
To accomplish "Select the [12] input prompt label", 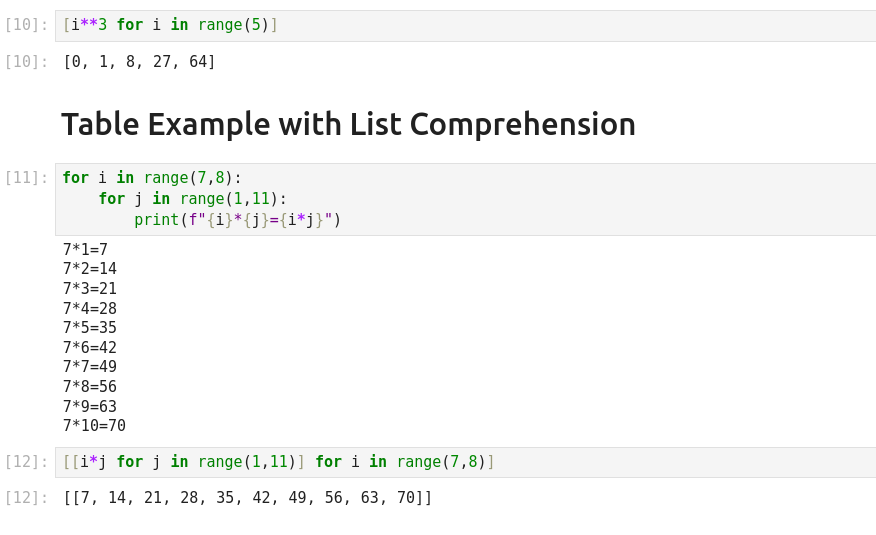I will (x=26, y=462).
